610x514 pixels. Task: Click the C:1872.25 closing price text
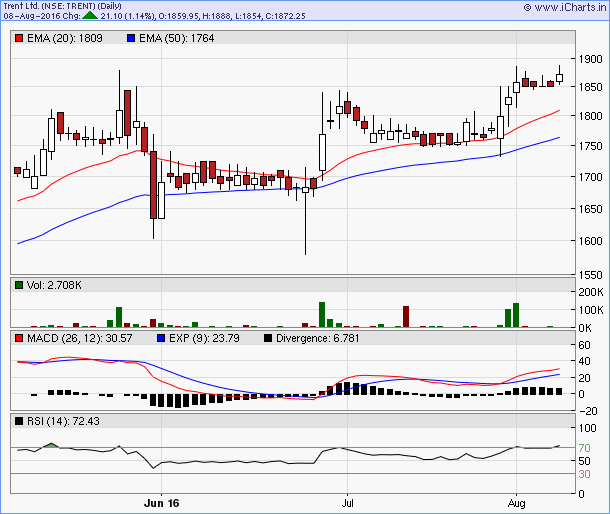click(285, 16)
